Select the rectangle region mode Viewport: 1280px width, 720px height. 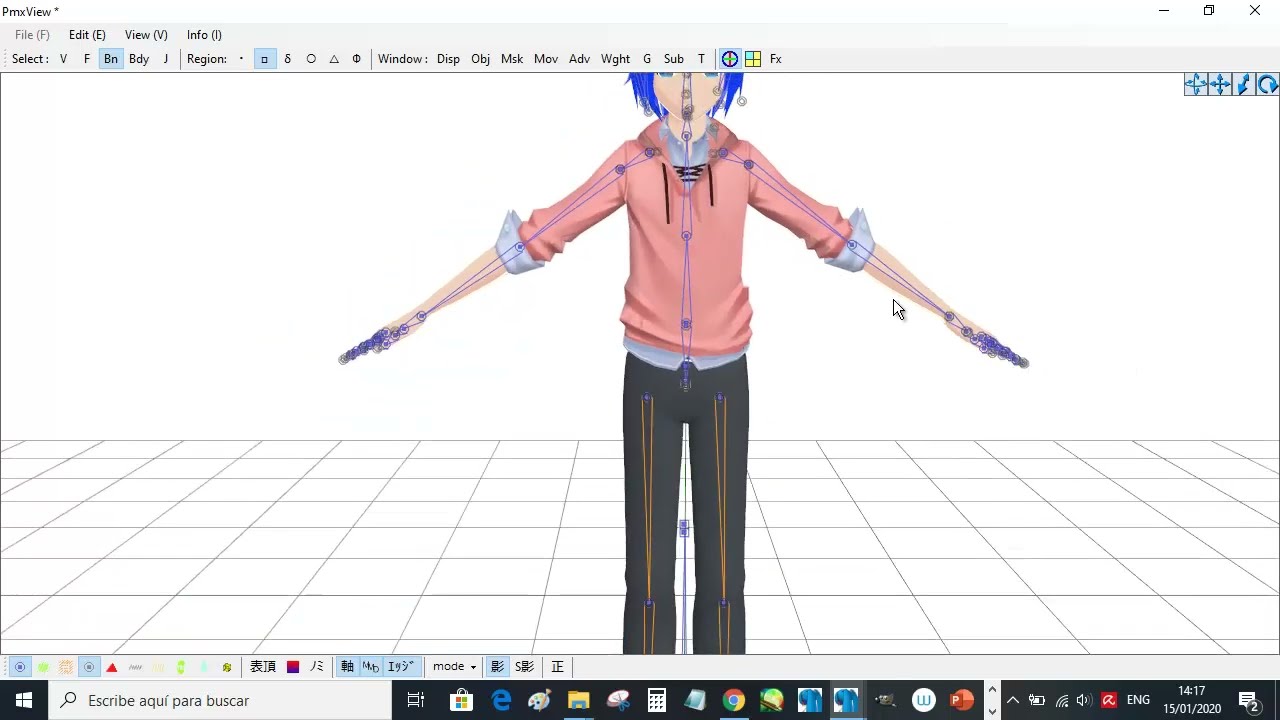[264, 59]
